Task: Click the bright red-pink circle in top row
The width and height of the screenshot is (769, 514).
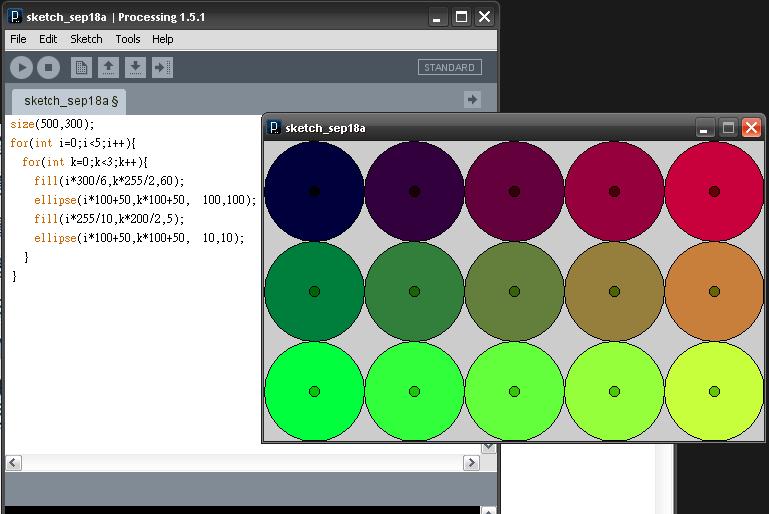Action: coord(714,191)
